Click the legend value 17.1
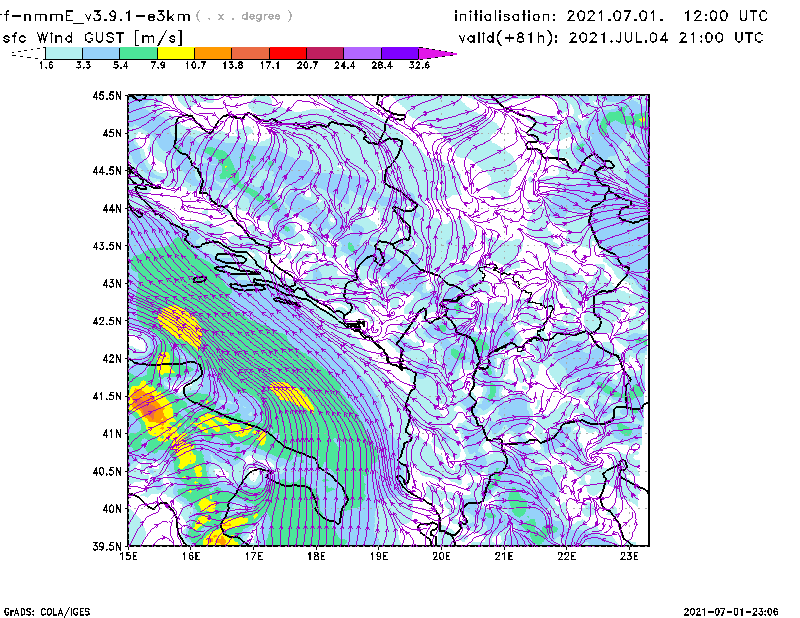 pos(270,65)
